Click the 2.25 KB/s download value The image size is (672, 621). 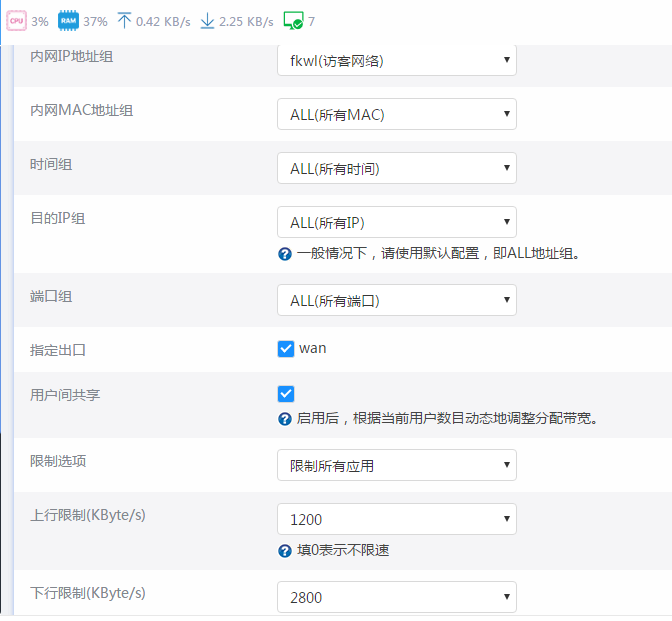tap(246, 21)
